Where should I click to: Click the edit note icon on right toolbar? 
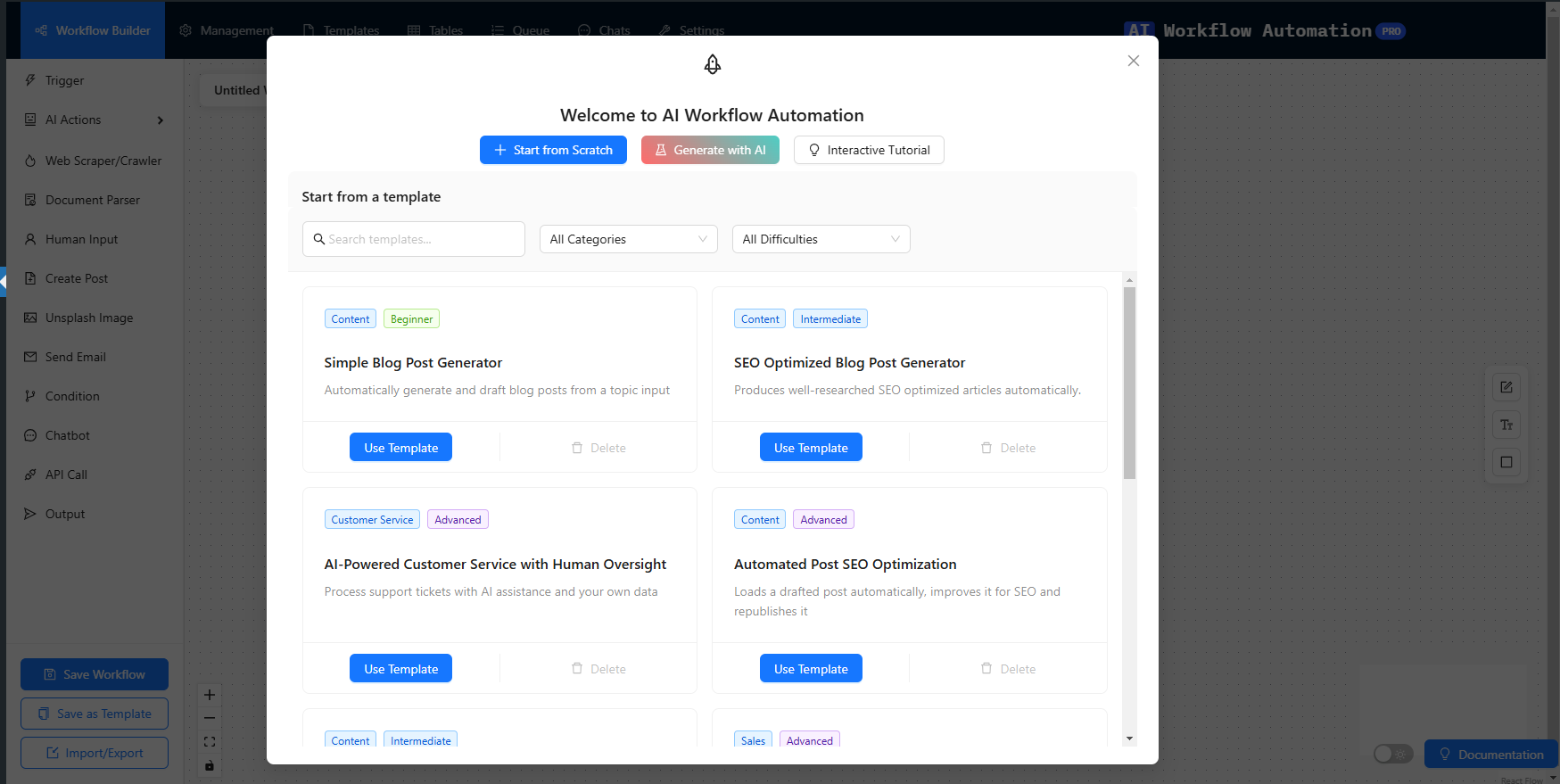[1506, 387]
